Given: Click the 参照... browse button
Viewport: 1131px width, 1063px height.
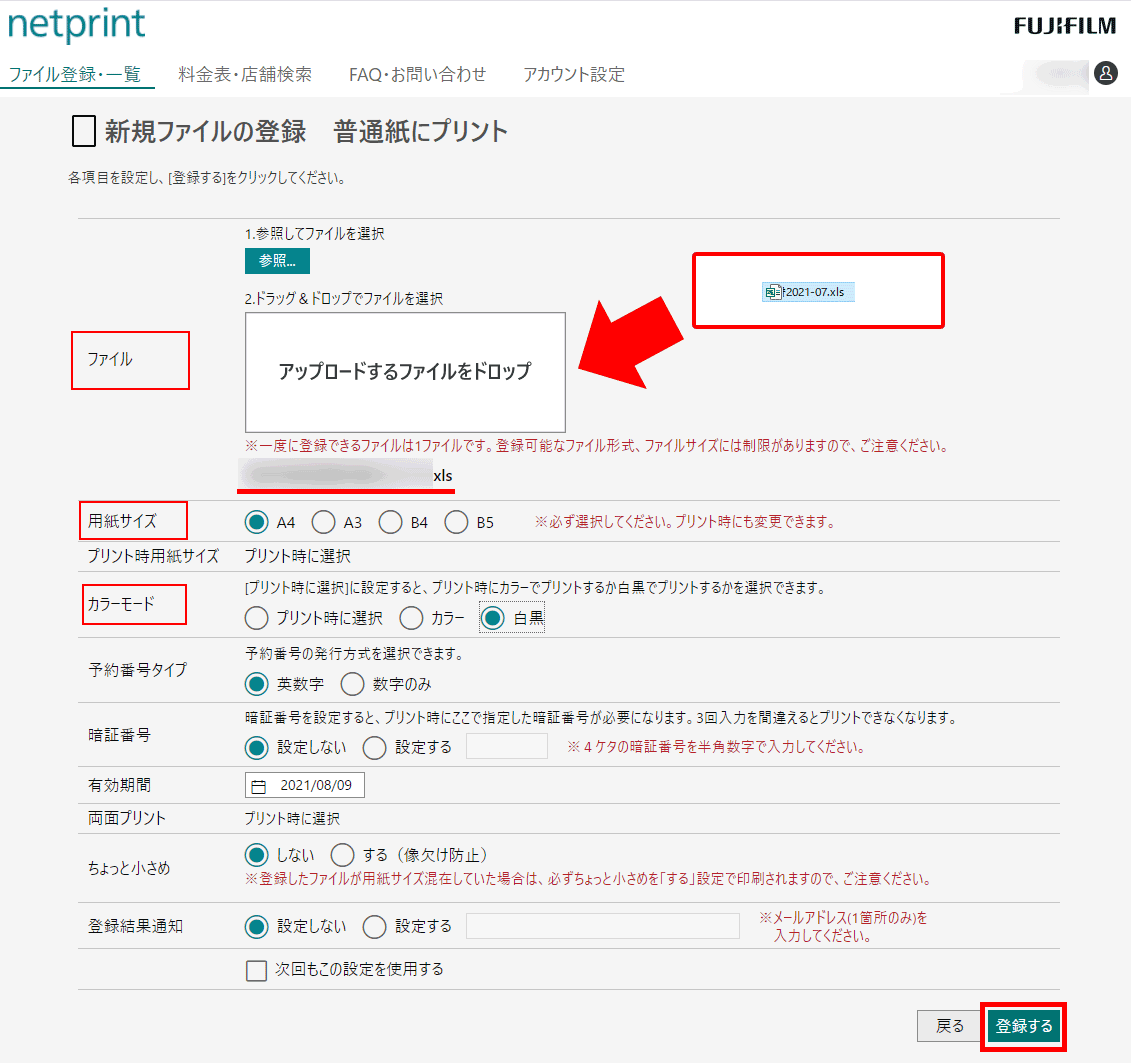Looking at the screenshot, I should point(276,261).
